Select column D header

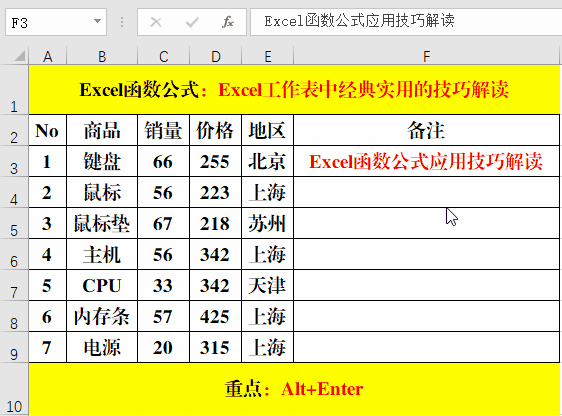[215, 56]
